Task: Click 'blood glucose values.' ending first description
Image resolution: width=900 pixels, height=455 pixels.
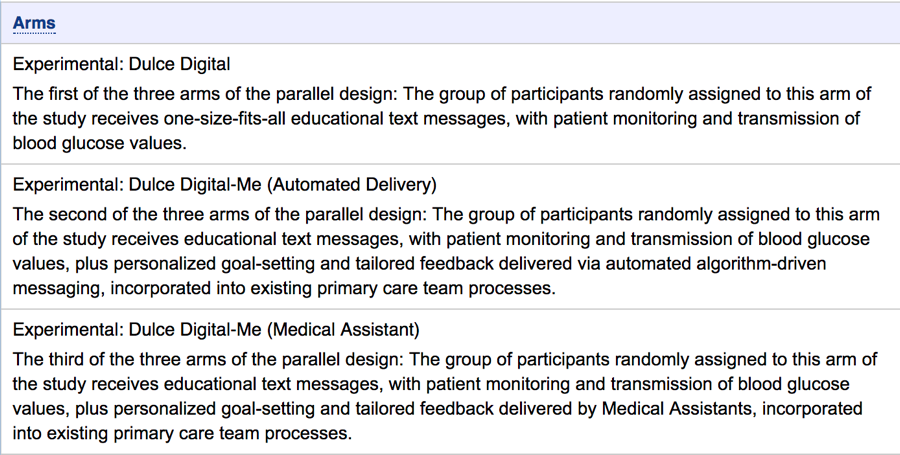Action: point(100,143)
